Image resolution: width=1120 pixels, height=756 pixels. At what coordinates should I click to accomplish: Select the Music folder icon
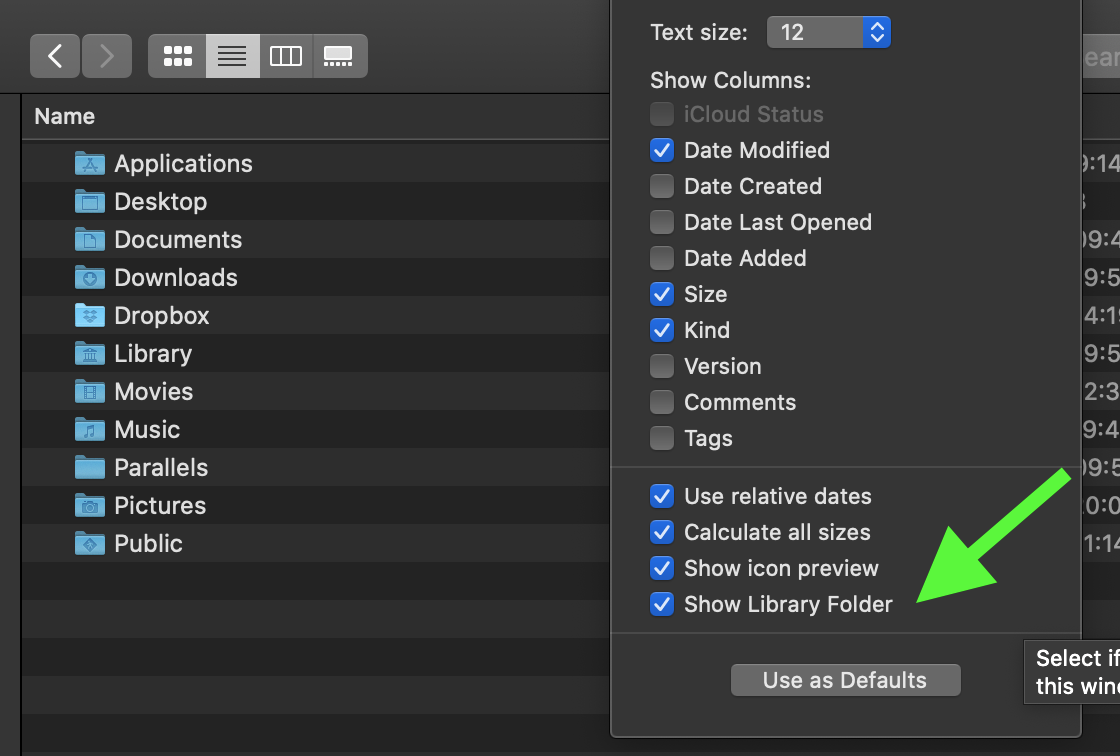(x=90, y=429)
